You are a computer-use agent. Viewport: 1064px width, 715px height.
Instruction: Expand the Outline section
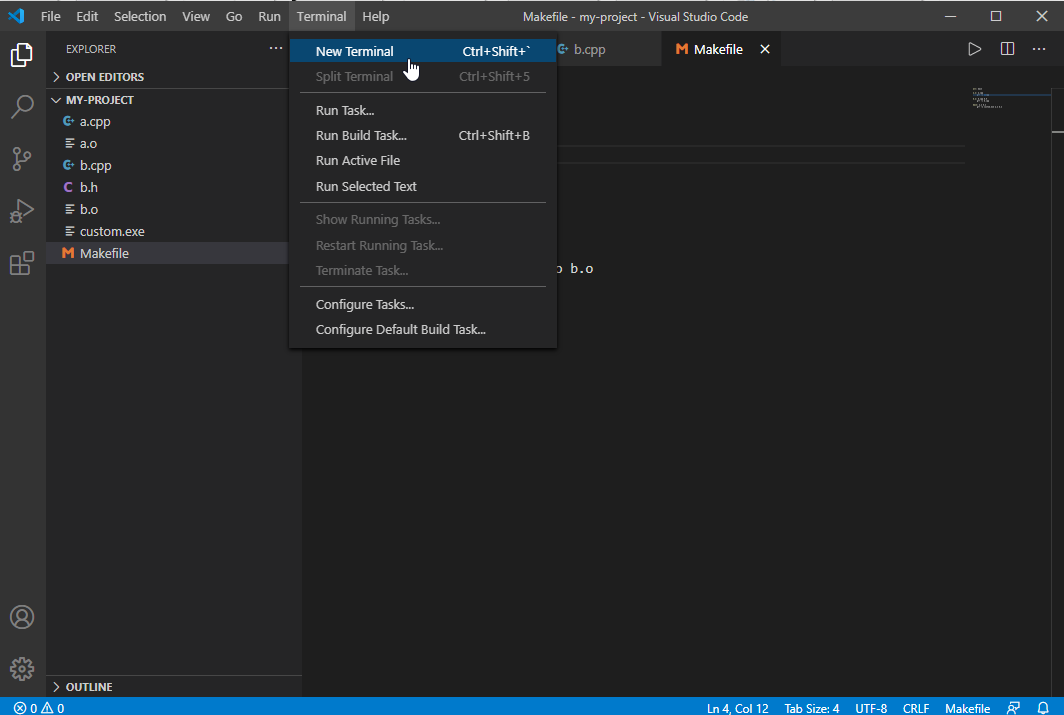88,687
